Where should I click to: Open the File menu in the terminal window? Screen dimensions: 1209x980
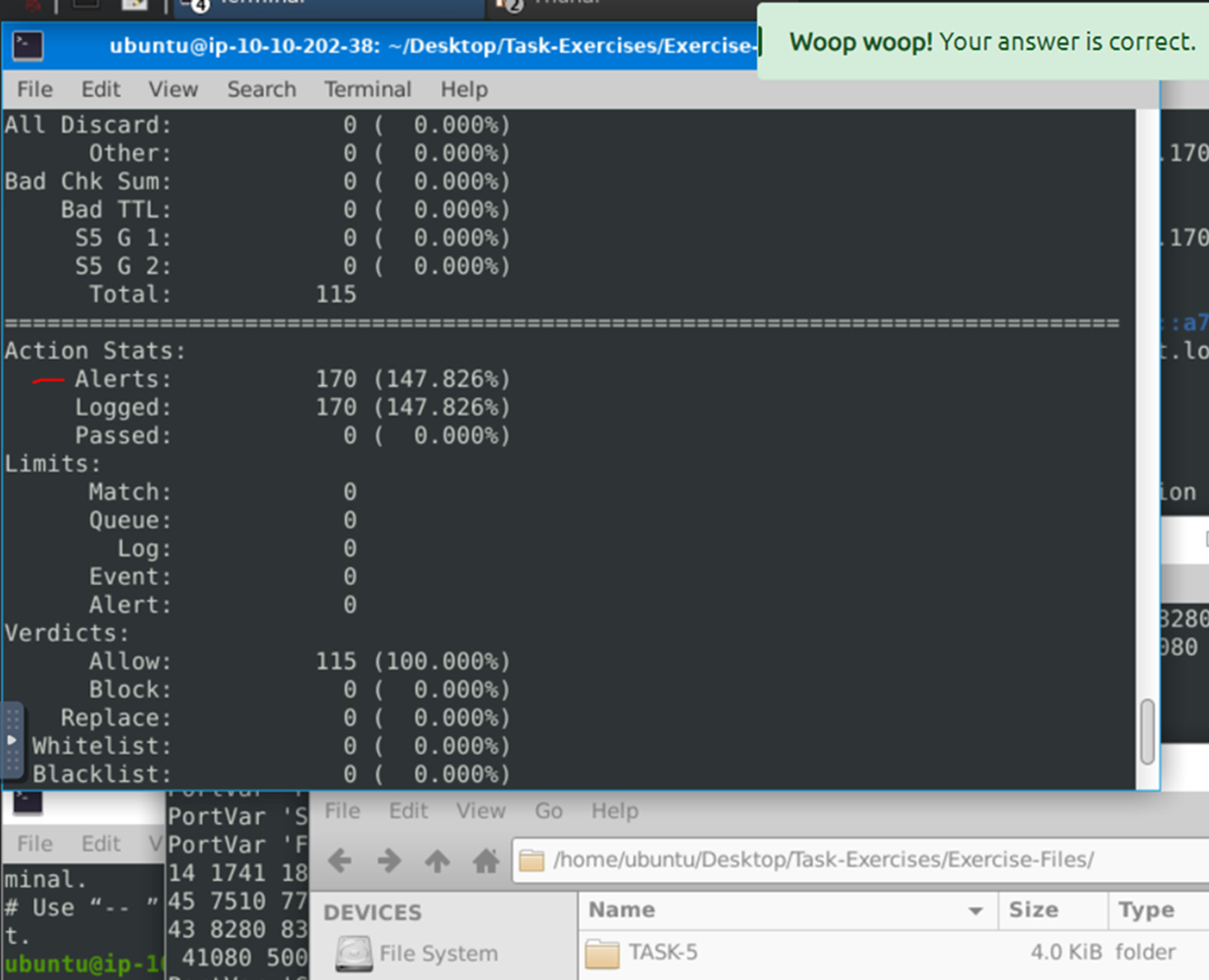35,89
